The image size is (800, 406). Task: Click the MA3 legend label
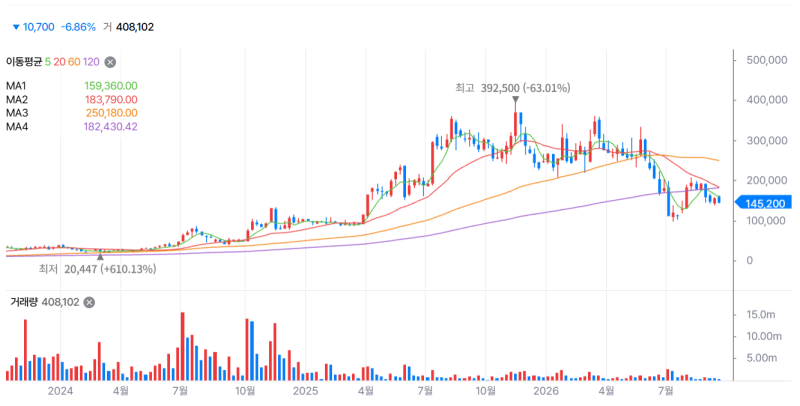tap(17, 113)
